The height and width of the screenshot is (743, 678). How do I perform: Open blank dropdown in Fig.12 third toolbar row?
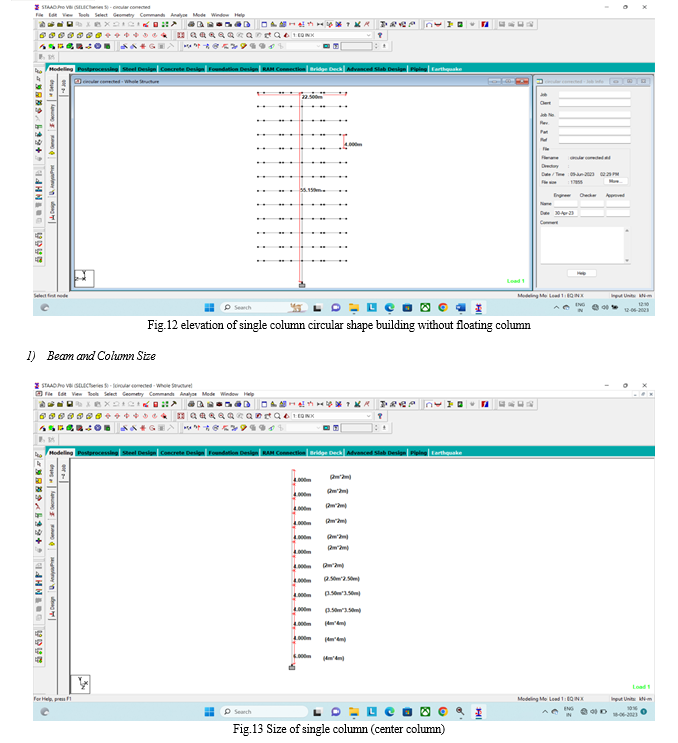[x=303, y=46]
